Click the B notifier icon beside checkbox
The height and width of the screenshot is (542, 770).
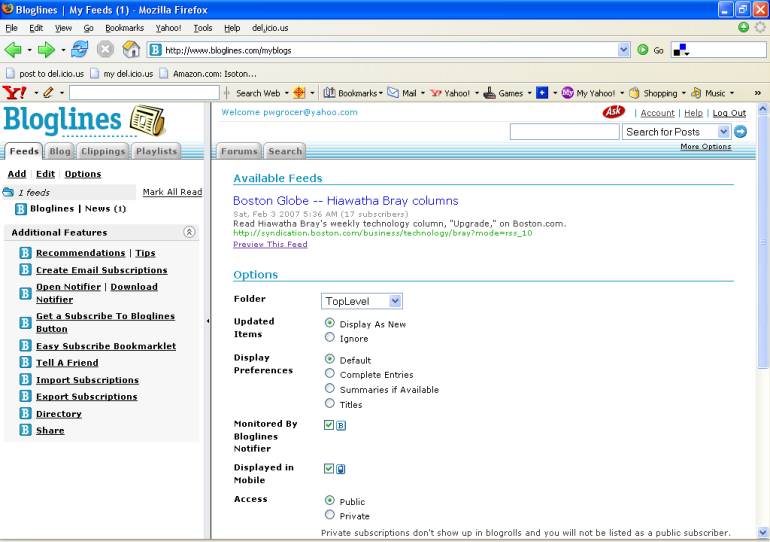pyautogui.click(x=341, y=425)
